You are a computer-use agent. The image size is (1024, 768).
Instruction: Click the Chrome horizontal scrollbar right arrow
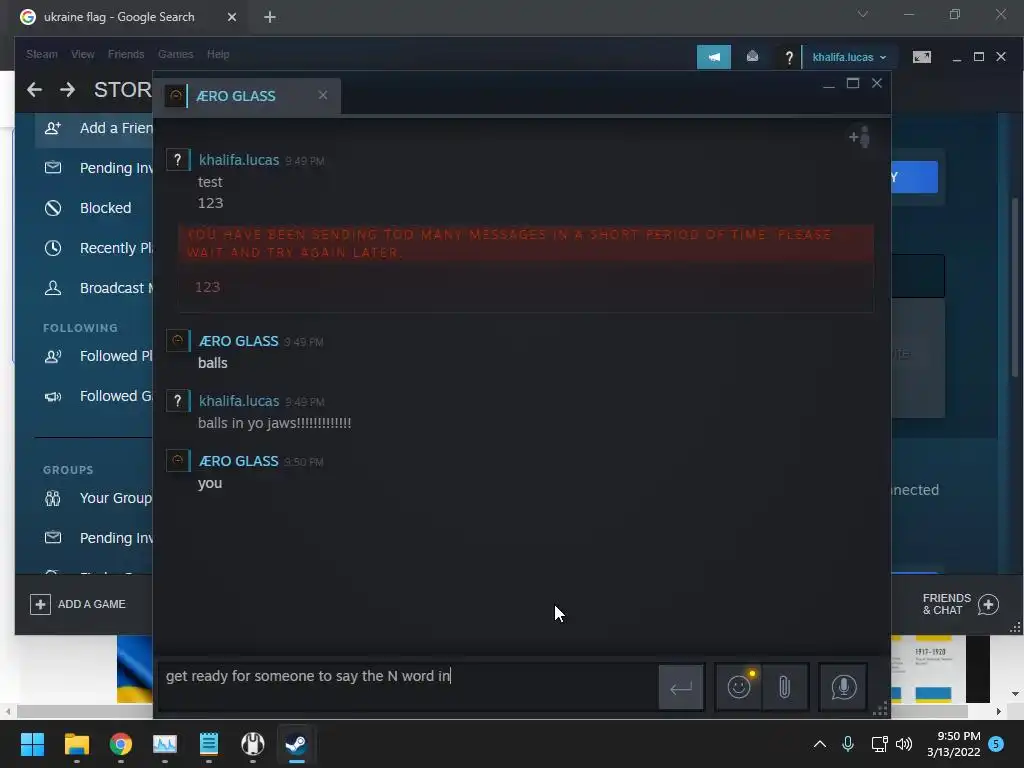pyautogui.click(x=999, y=711)
